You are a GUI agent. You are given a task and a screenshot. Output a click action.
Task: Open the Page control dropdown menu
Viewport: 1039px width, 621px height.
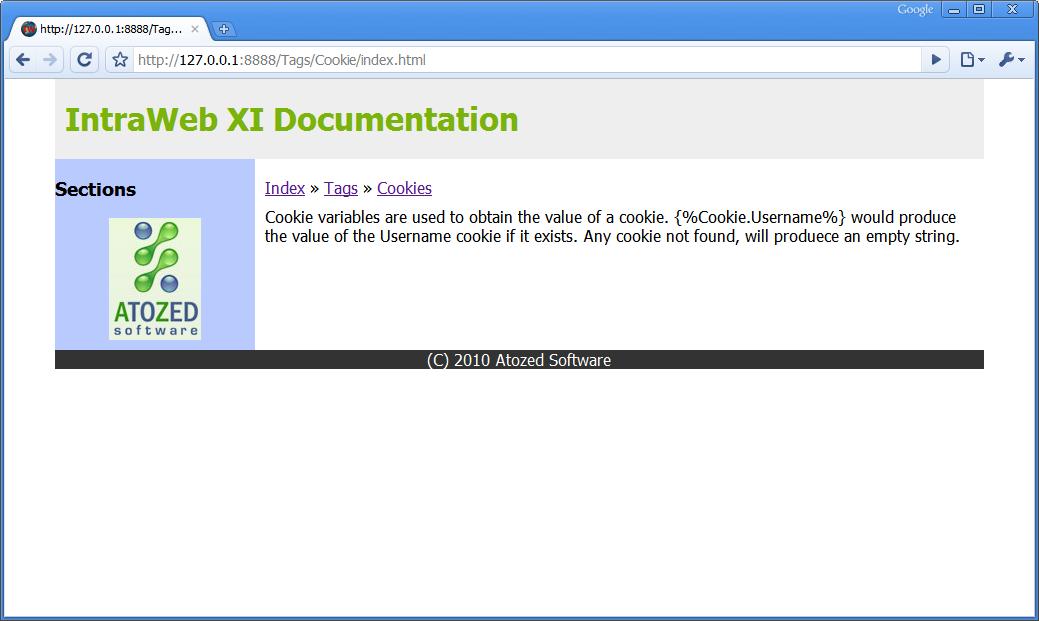pos(971,60)
